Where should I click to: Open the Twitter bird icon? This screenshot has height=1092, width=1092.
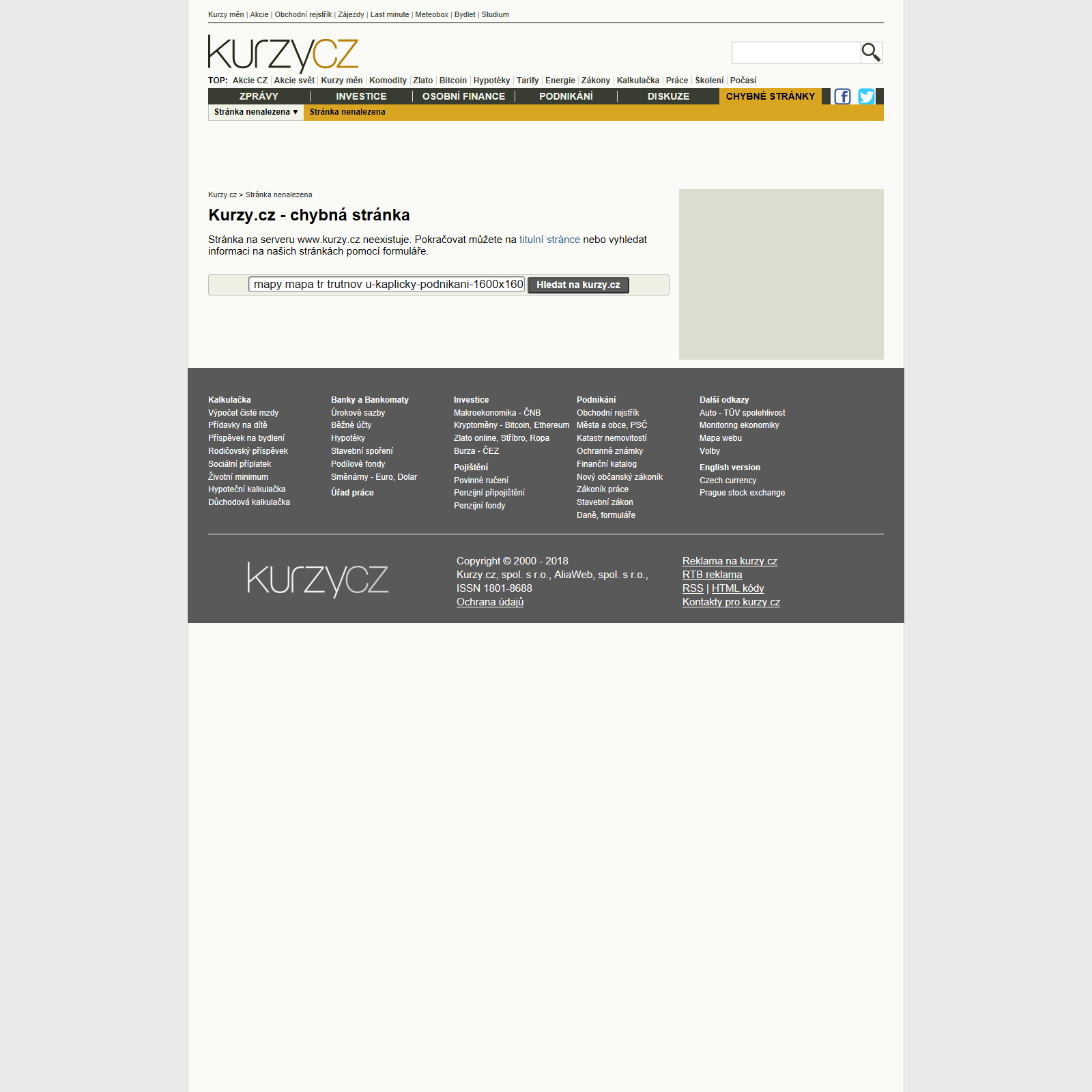[867, 96]
